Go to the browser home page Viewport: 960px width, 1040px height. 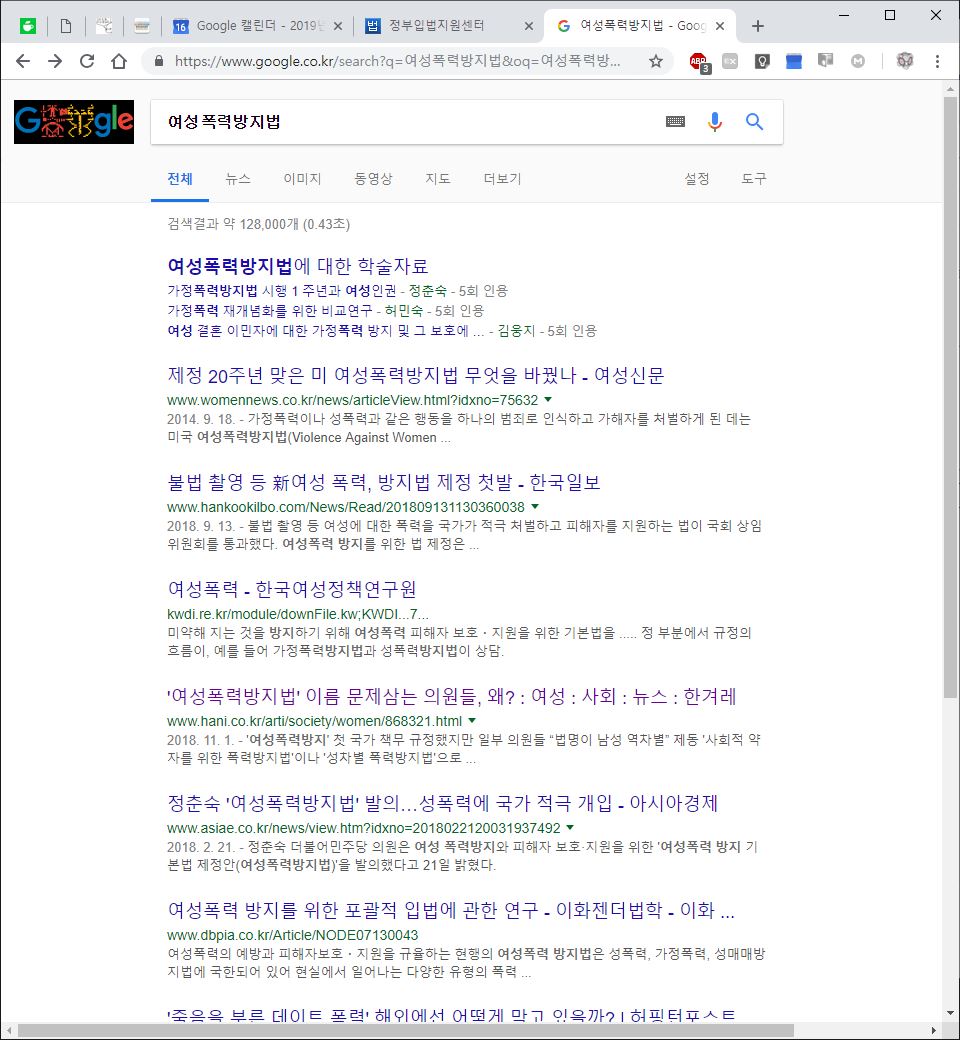[119, 61]
